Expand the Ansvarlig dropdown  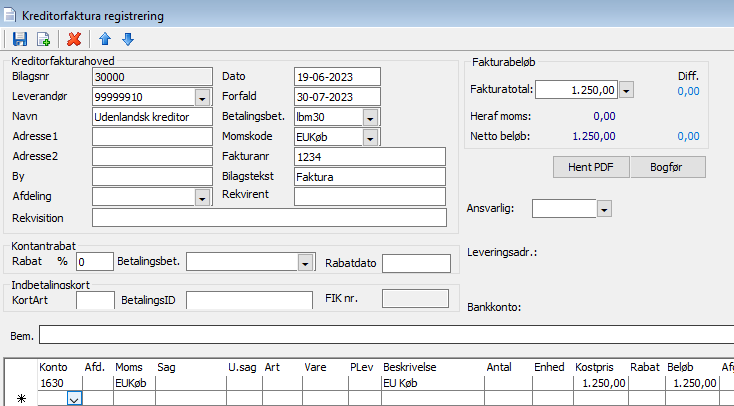point(604,209)
